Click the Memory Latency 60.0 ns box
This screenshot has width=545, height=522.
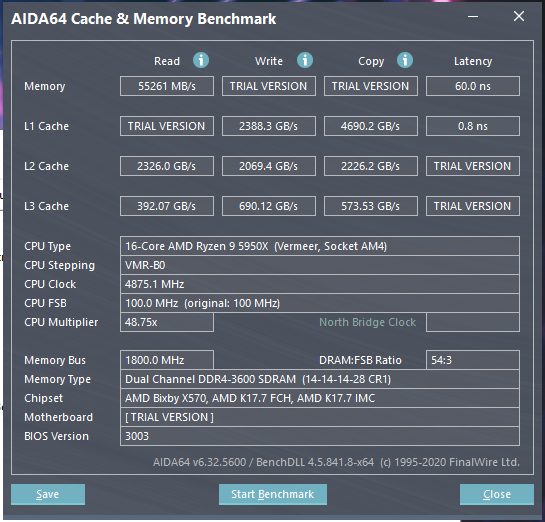click(473, 86)
